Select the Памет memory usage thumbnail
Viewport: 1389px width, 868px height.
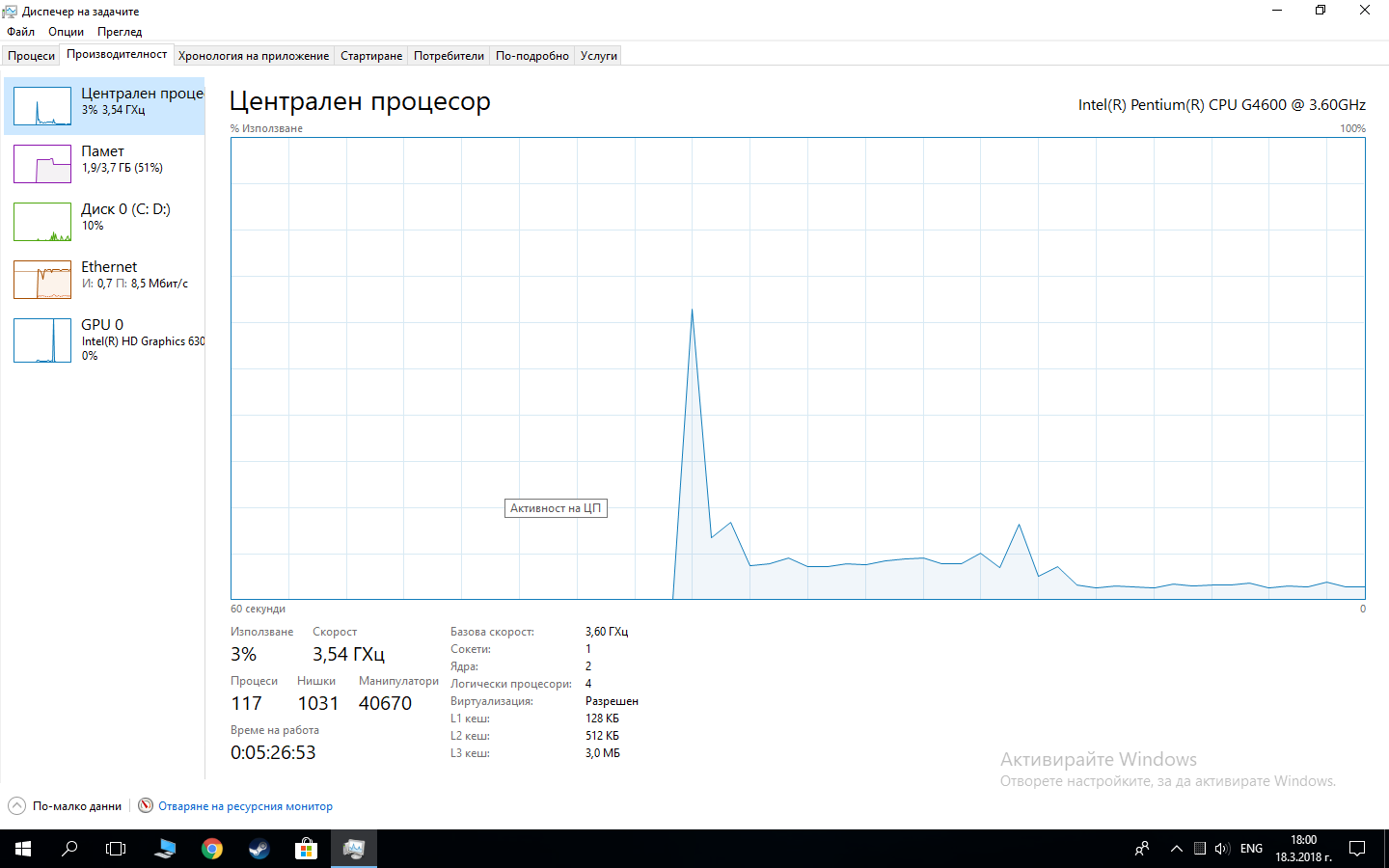click(42, 164)
